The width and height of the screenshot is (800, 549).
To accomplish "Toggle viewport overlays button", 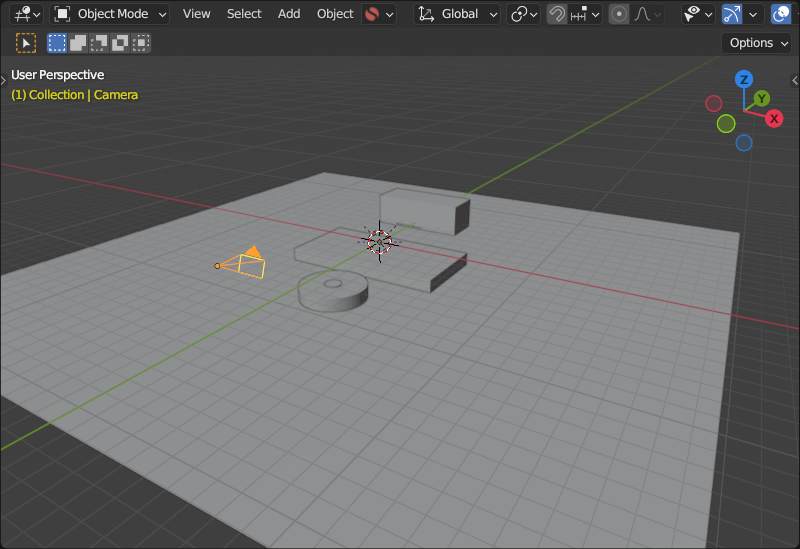I will (x=781, y=14).
